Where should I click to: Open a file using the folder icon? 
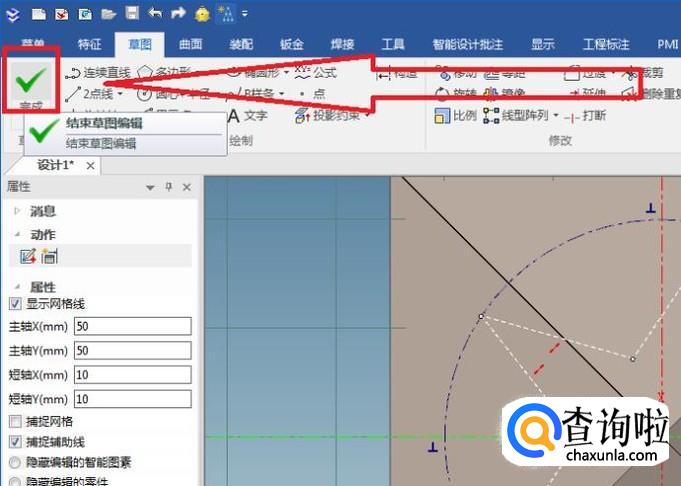click(x=109, y=14)
